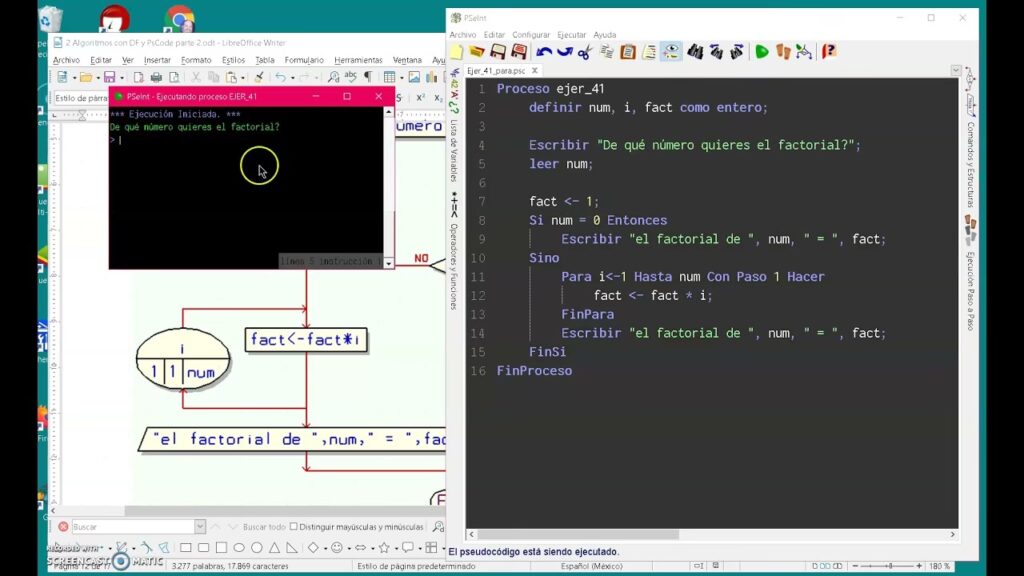
Task: Toggle 'Distinguir mayúsculas y minúsculas' checkbox
Action: click(x=293, y=527)
